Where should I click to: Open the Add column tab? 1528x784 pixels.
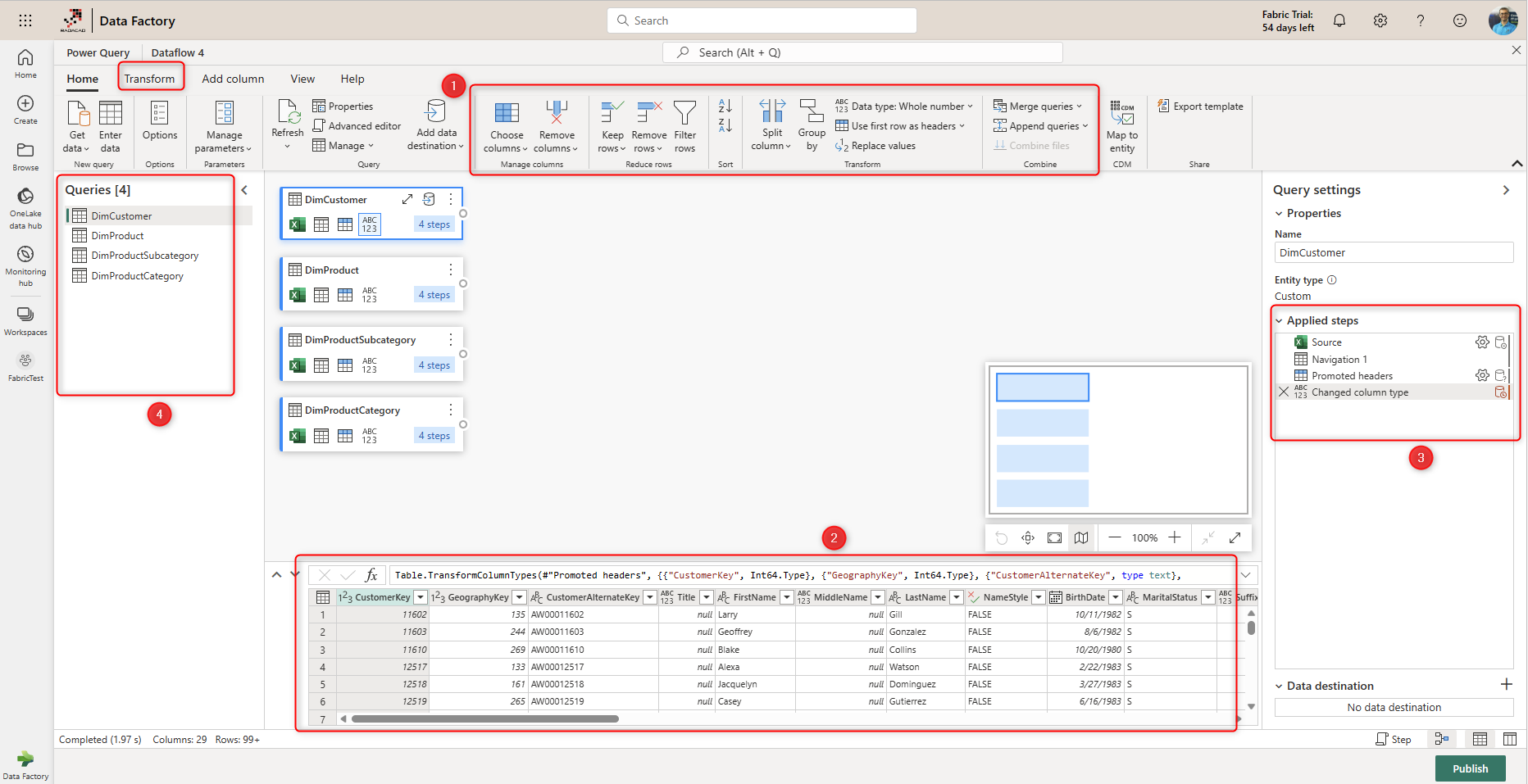(x=233, y=79)
